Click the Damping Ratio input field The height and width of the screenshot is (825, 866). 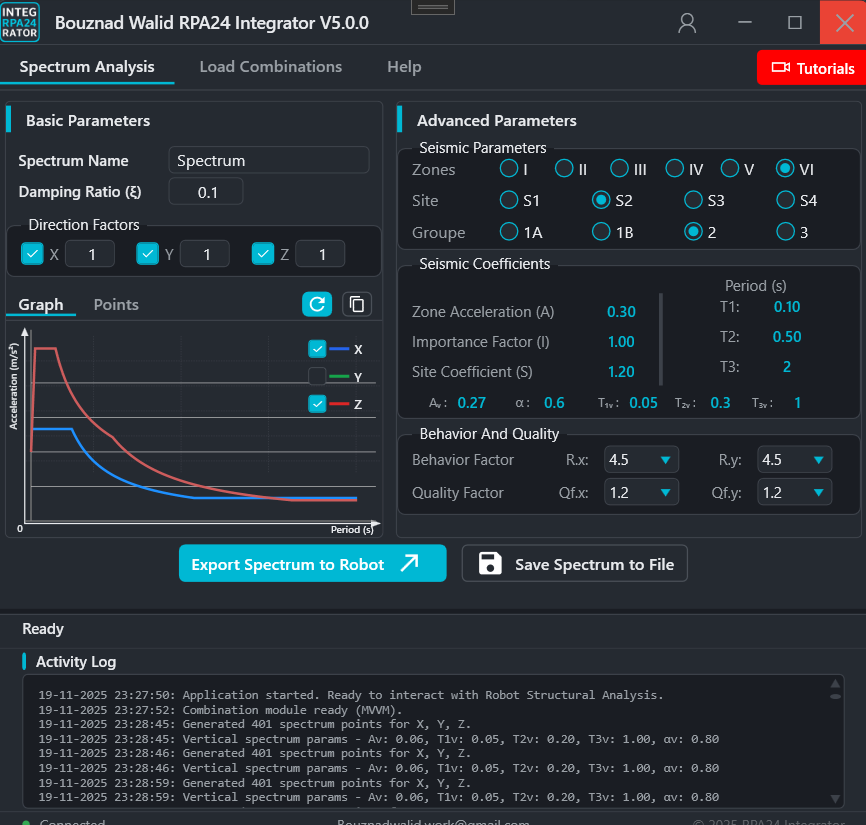coord(206,192)
